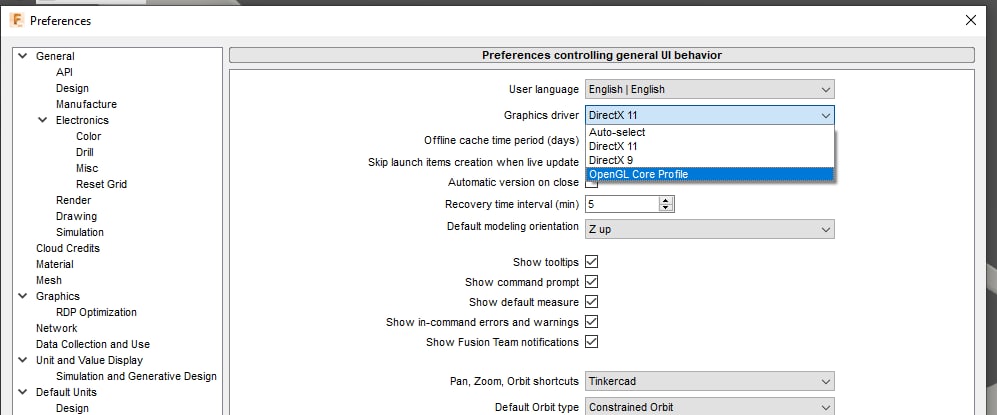The width and height of the screenshot is (997, 415).
Task: Click the Fusion 360 logo in title bar
Action: coord(17,20)
